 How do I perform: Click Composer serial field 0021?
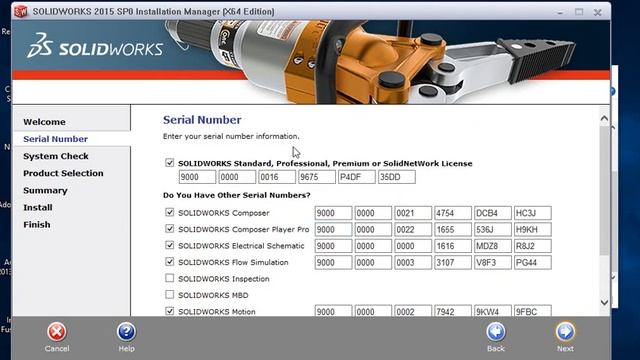[413, 213]
